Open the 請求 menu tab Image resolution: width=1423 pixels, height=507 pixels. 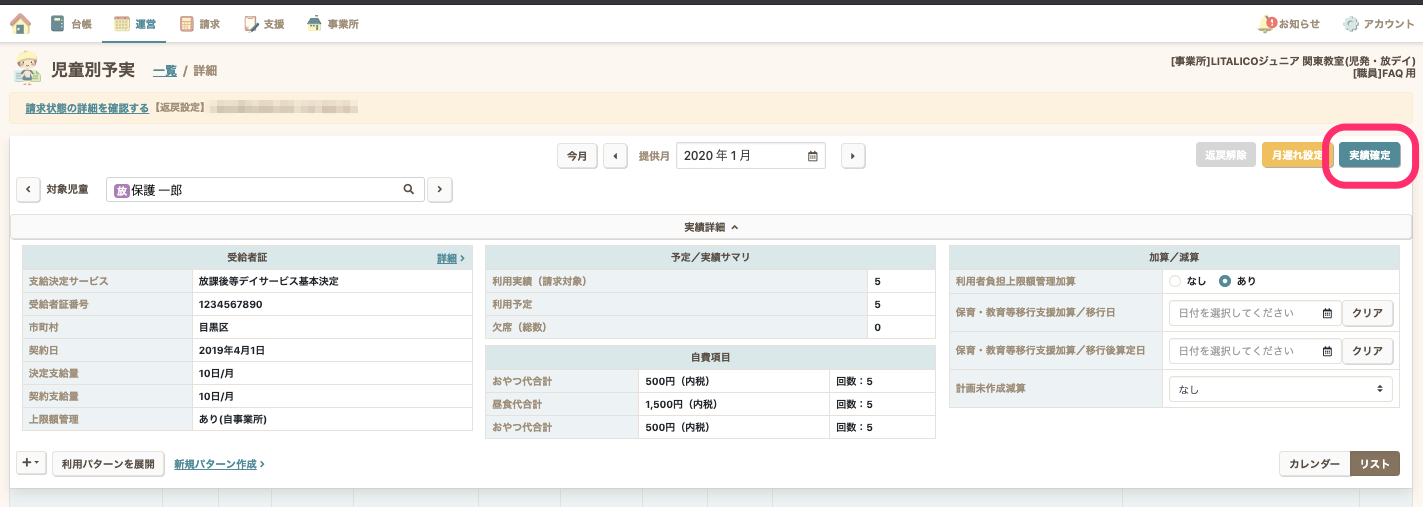(200, 23)
